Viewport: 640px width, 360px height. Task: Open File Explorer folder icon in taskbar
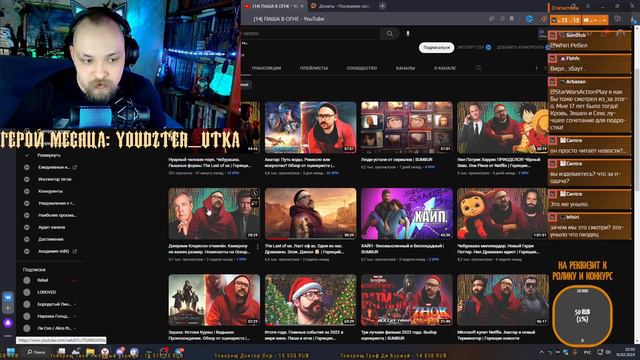tap(90, 352)
